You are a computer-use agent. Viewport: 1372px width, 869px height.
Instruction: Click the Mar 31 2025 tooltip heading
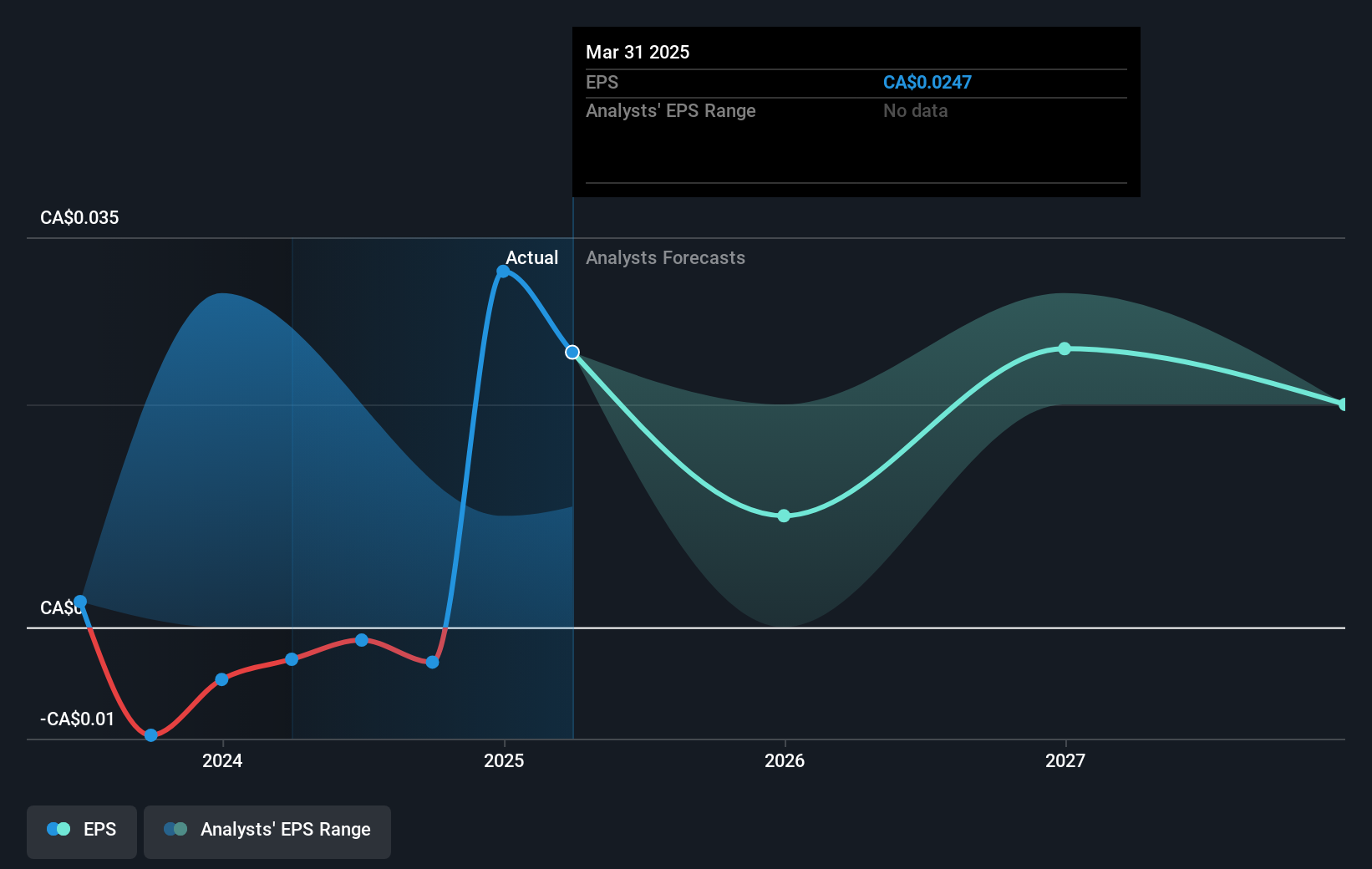pos(638,52)
